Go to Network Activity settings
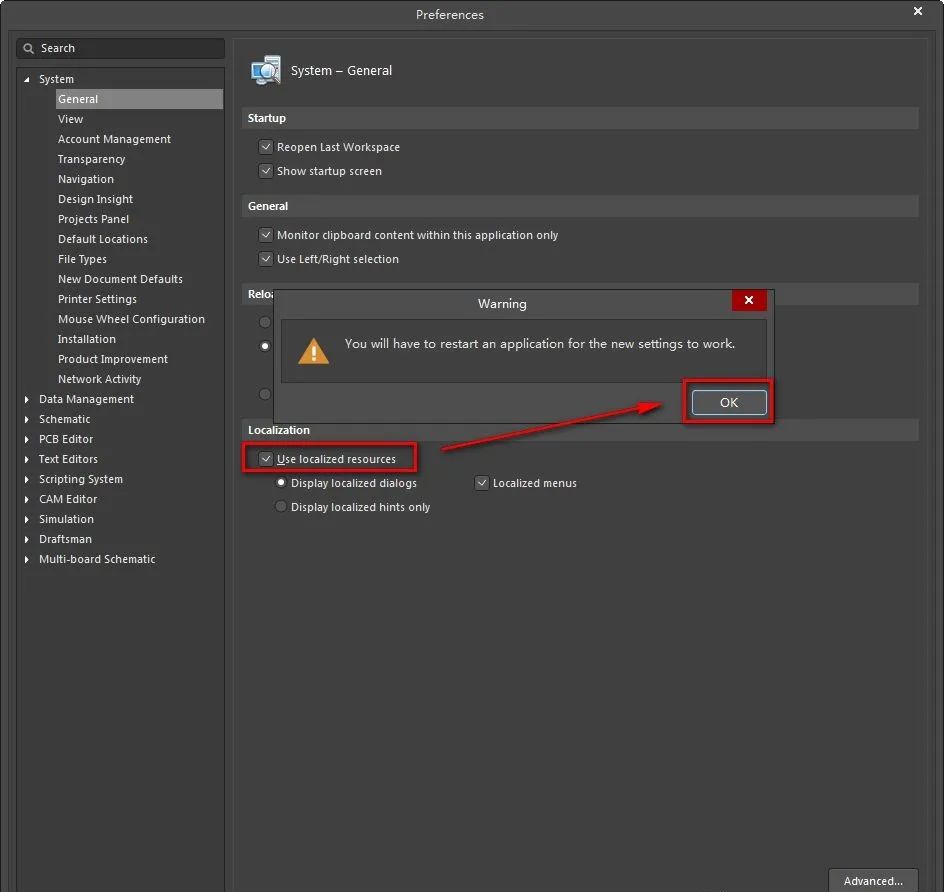The width and height of the screenshot is (944, 892). (99, 379)
